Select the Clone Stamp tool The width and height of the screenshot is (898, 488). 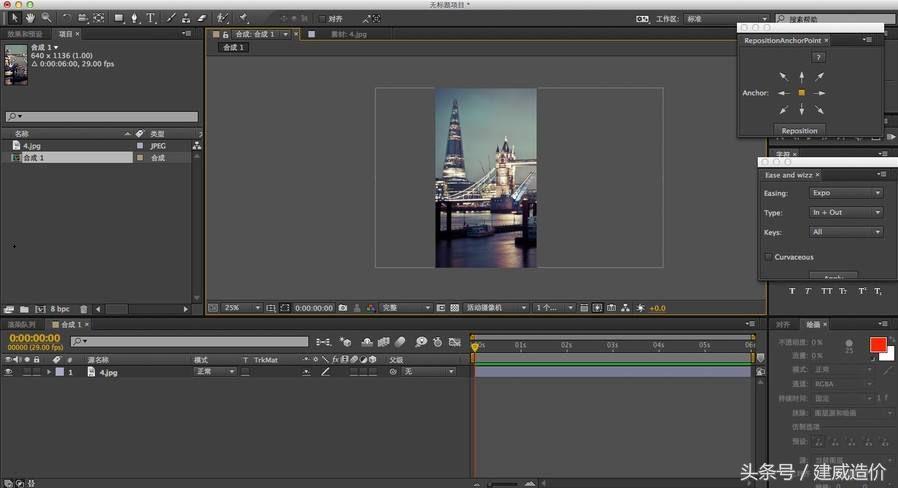click(x=186, y=18)
